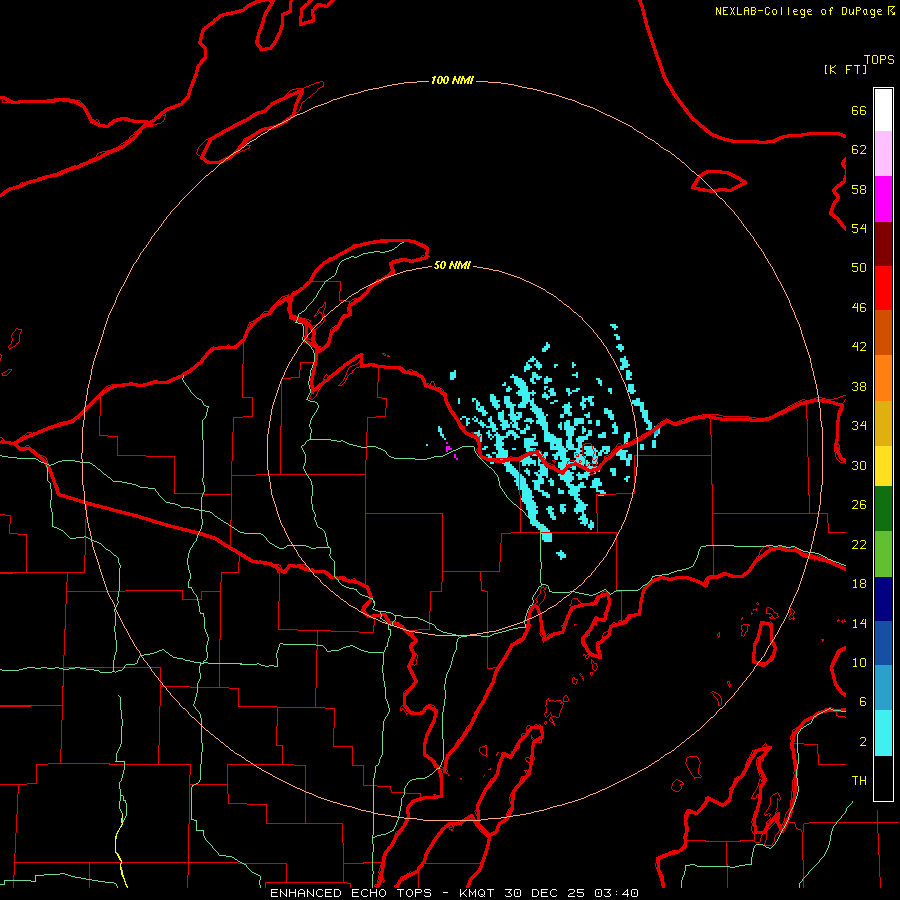The width and height of the screenshot is (900, 900).
Task: Click the '50' legend value label
Action: click(x=859, y=267)
